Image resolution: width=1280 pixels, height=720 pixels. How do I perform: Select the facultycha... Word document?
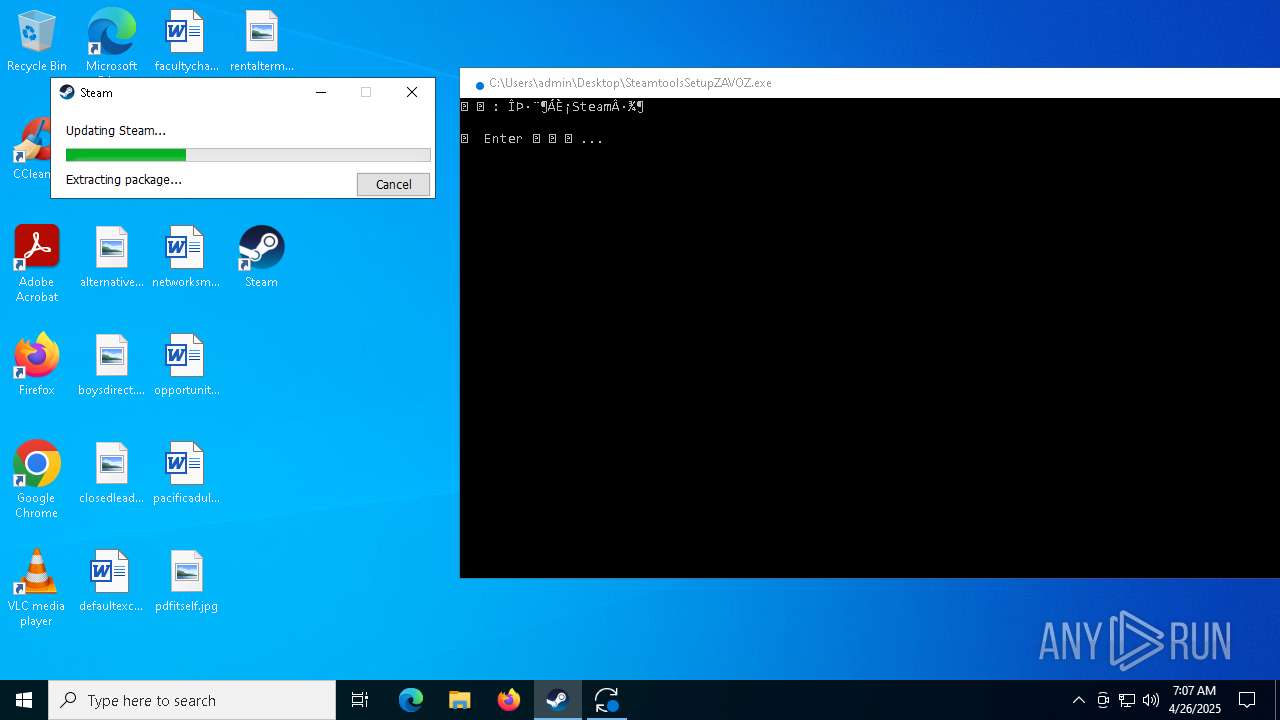coord(186,40)
